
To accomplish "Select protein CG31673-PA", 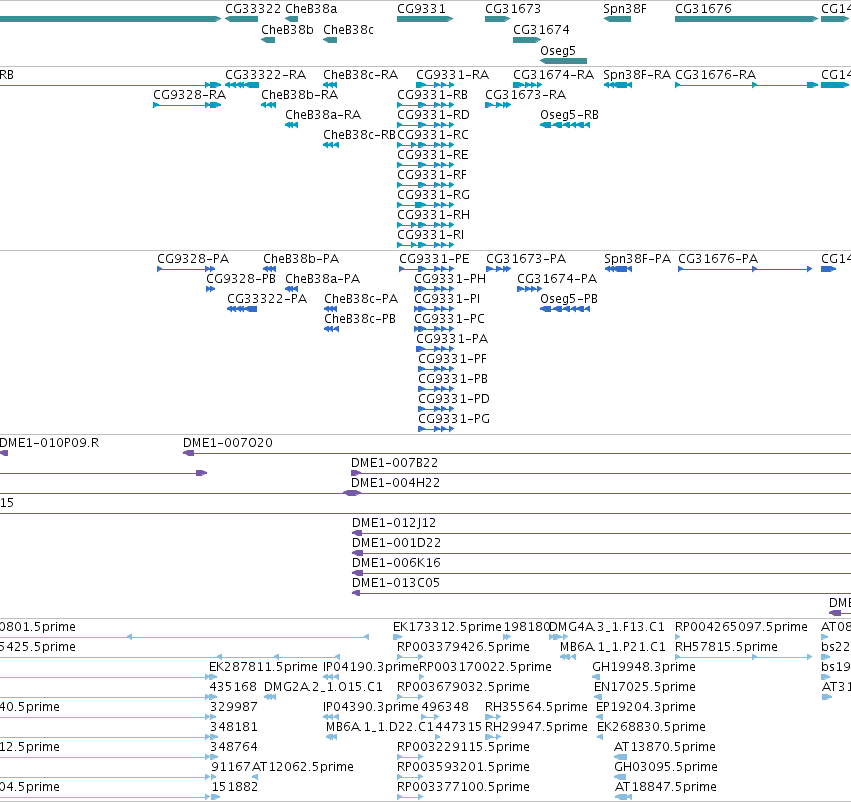I will click(x=526, y=259).
